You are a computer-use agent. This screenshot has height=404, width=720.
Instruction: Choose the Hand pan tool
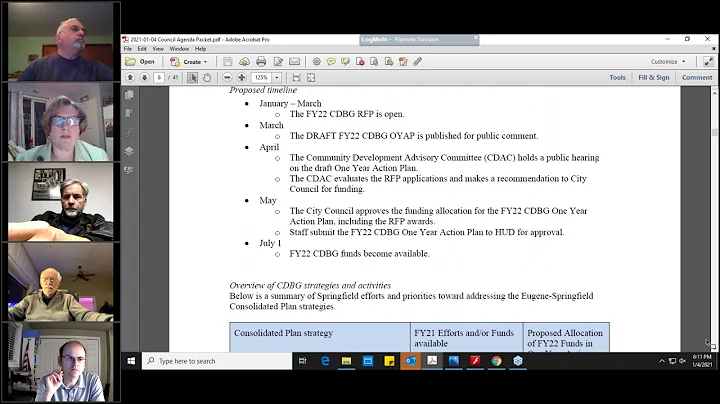click(x=207, y=78)
